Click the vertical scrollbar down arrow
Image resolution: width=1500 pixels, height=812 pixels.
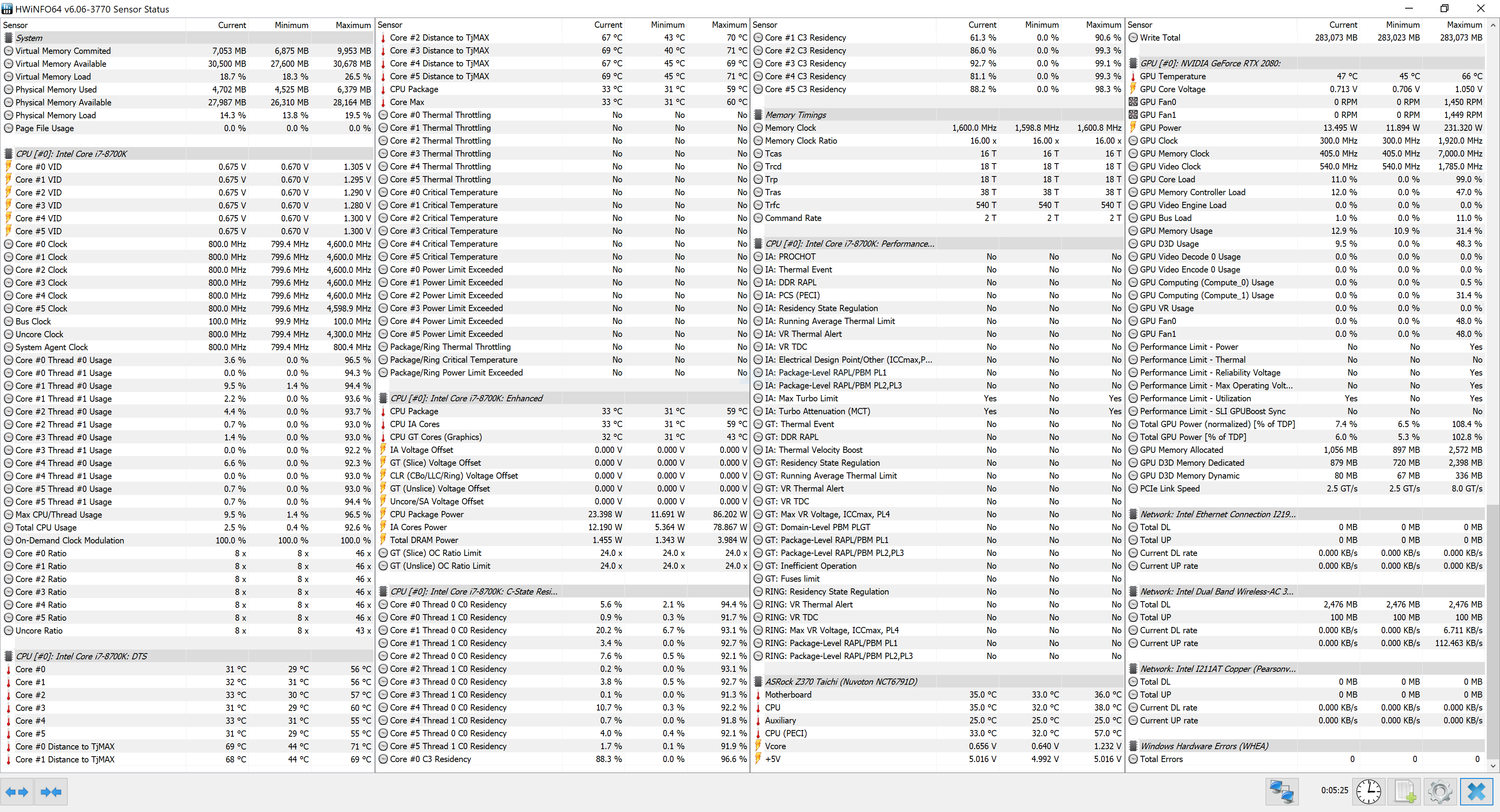(1493, 766)
